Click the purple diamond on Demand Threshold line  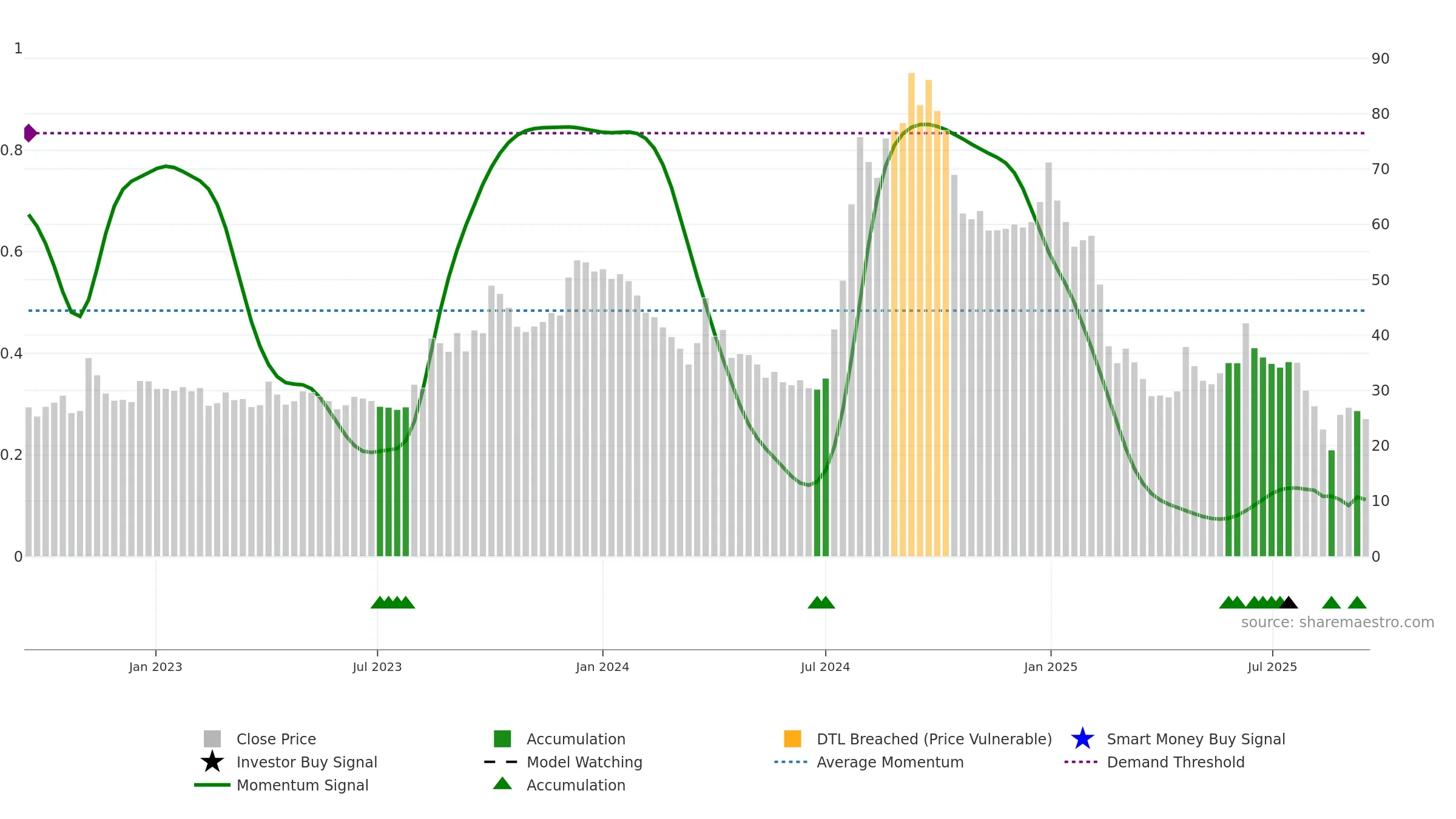[x=30, y=133]
